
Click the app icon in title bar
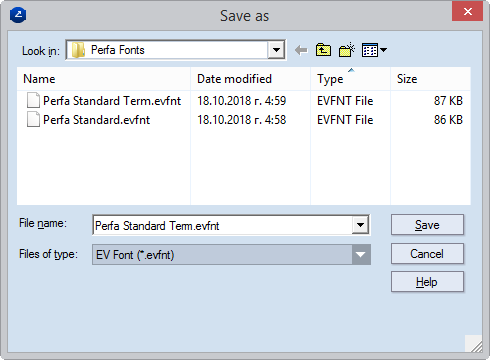click(x=18, y=15)
